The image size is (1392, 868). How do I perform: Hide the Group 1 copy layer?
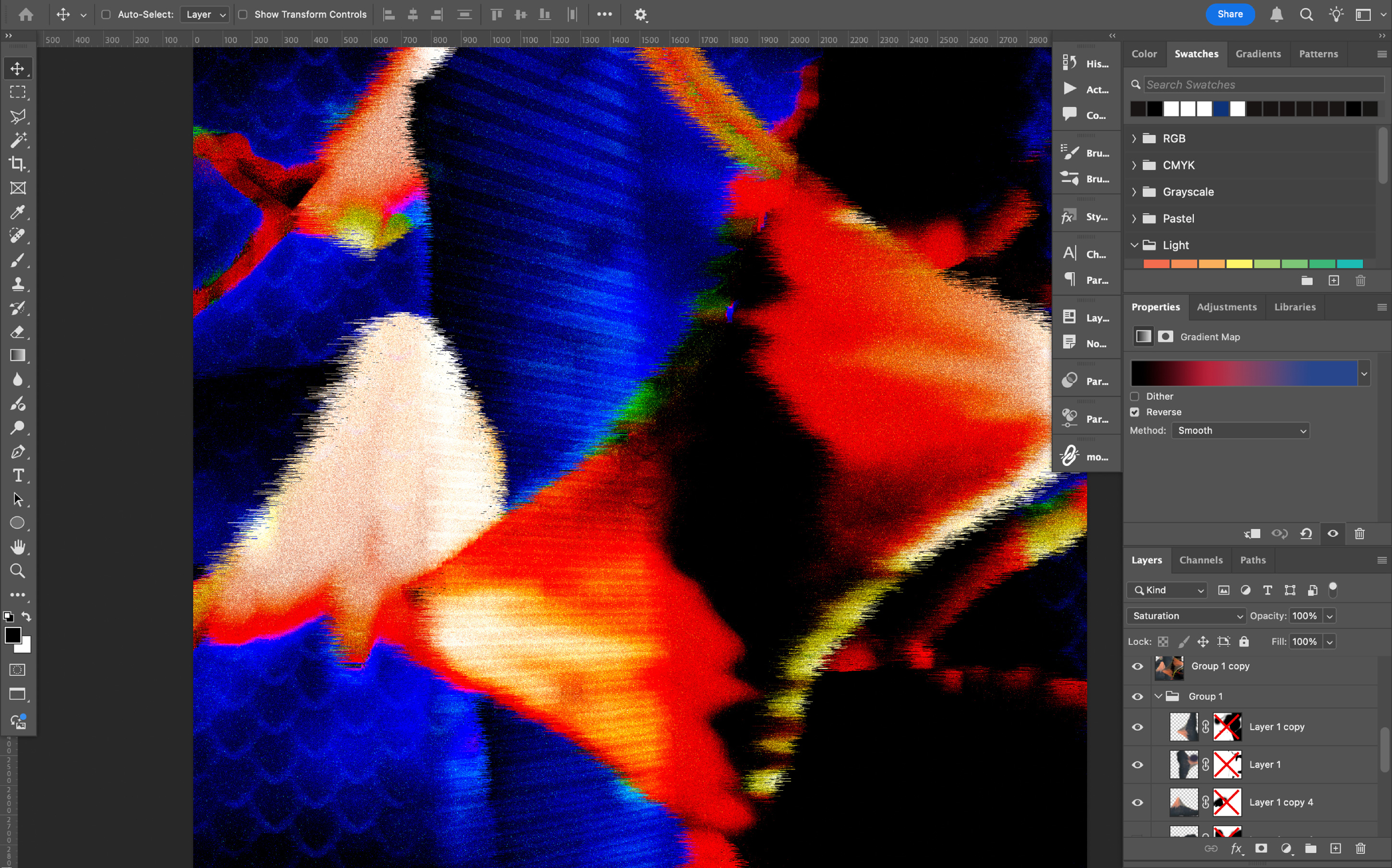pos(1138,666)
